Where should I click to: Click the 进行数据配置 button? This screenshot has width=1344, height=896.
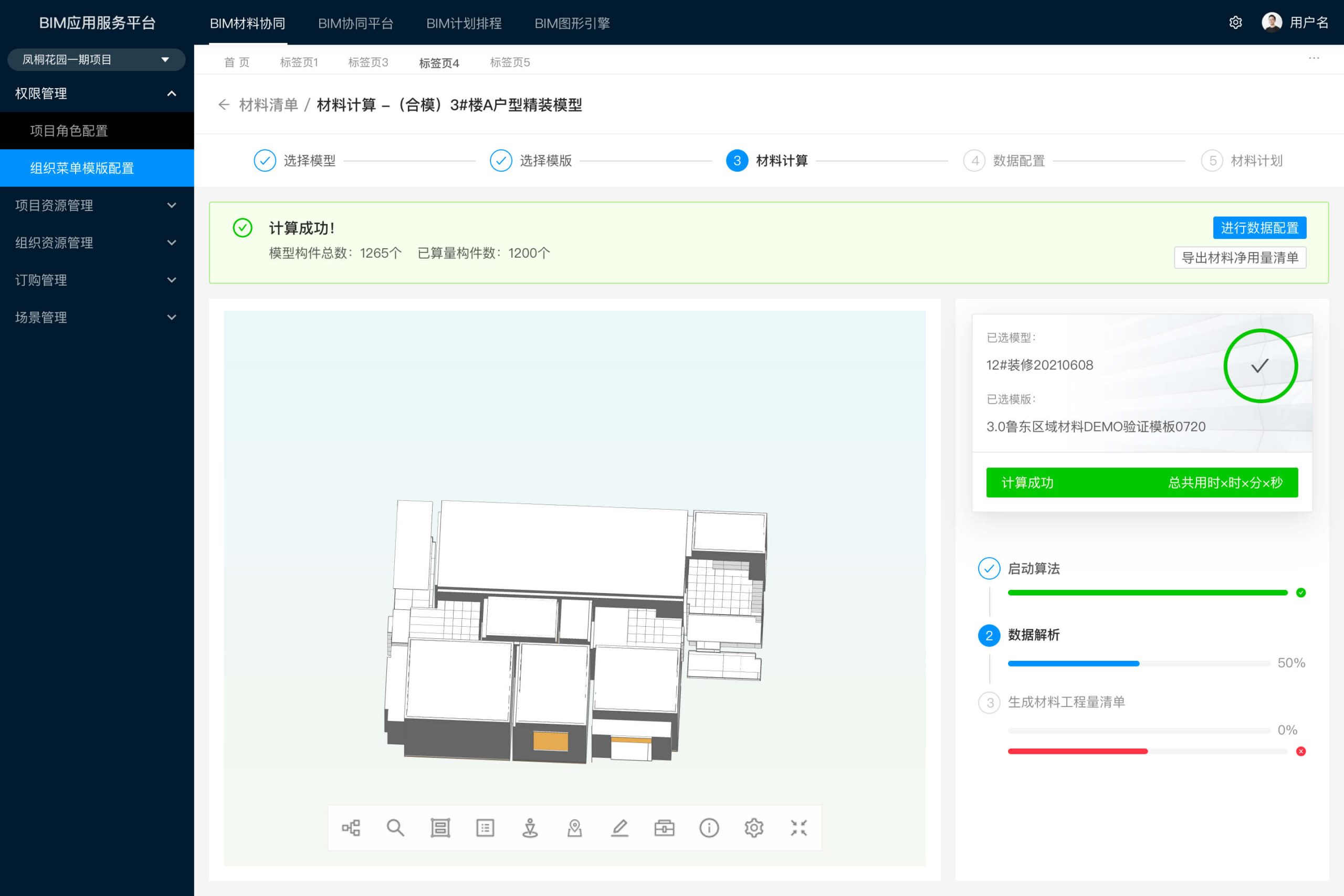1259,227
